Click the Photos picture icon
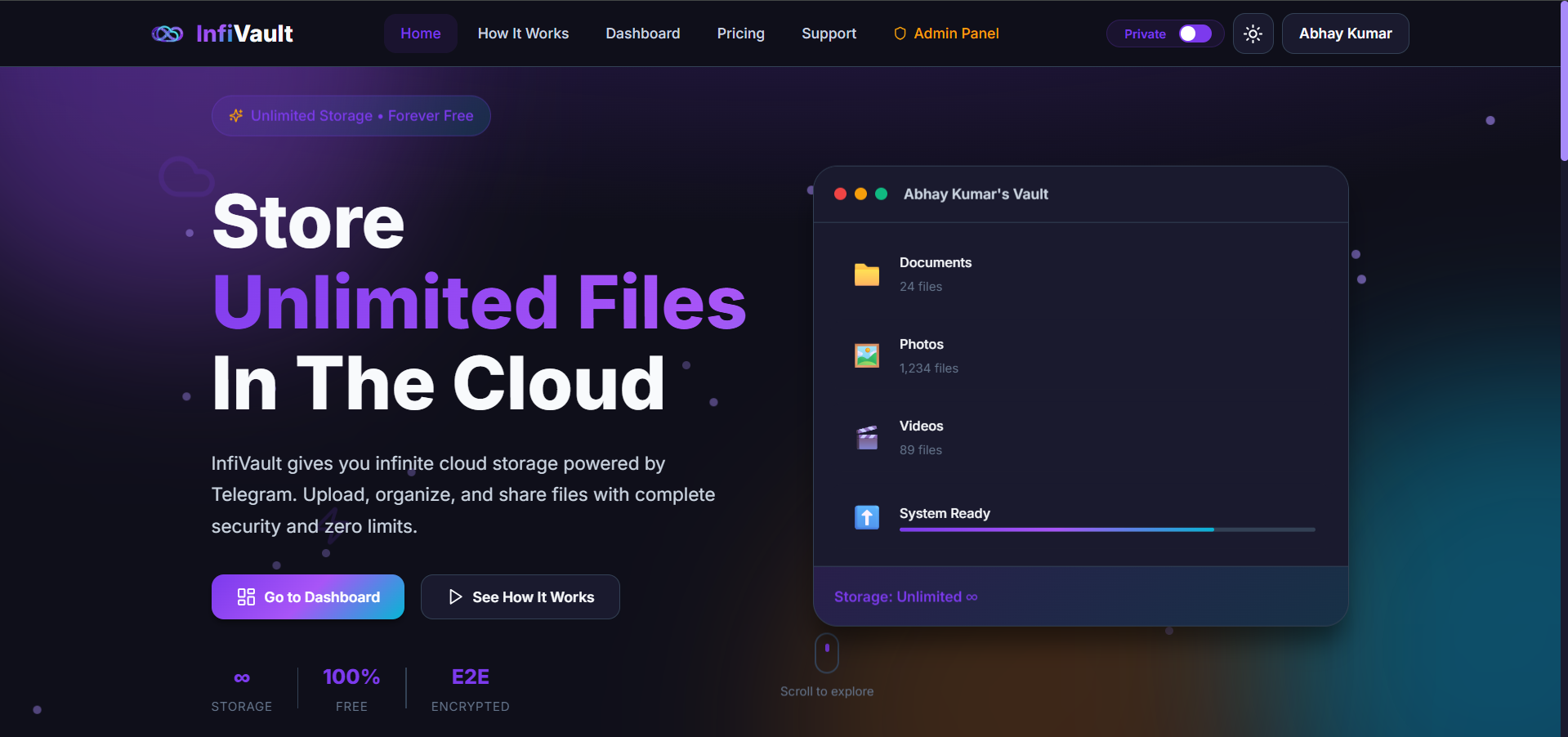 (867, 356)
